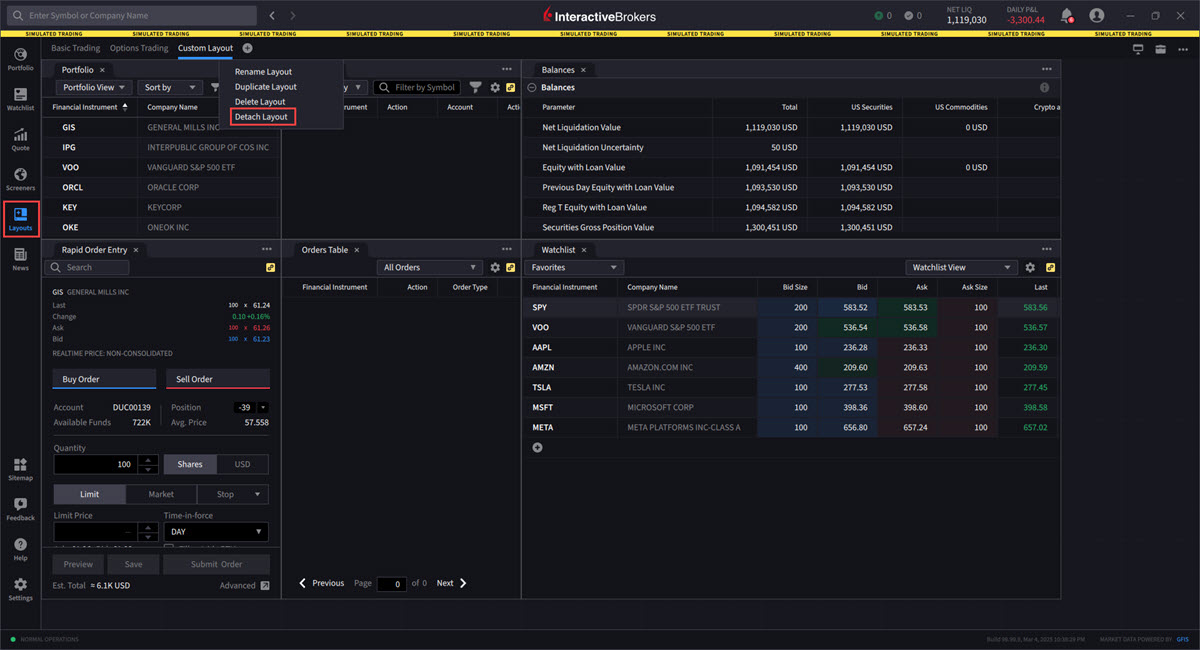
Task: Open the Balances panel three-dot menu
Action: coord(1047,69)
